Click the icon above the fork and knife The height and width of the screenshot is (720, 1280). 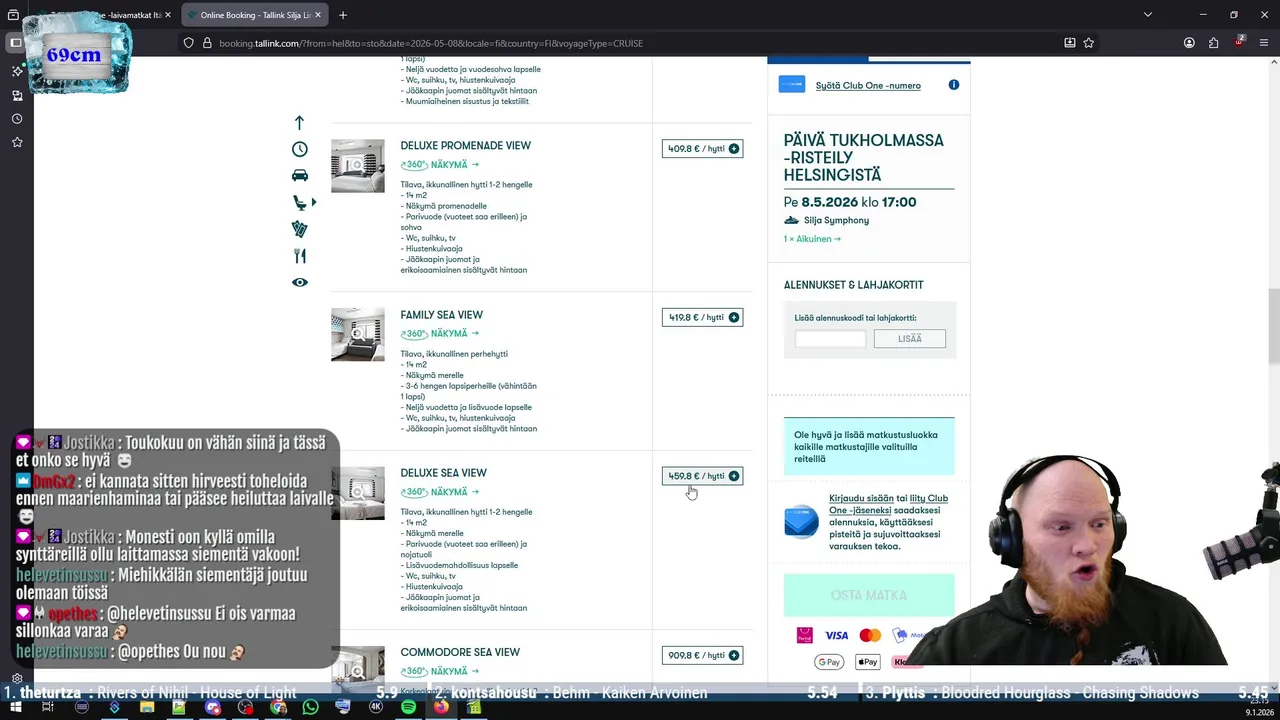(x=299, y=229)
